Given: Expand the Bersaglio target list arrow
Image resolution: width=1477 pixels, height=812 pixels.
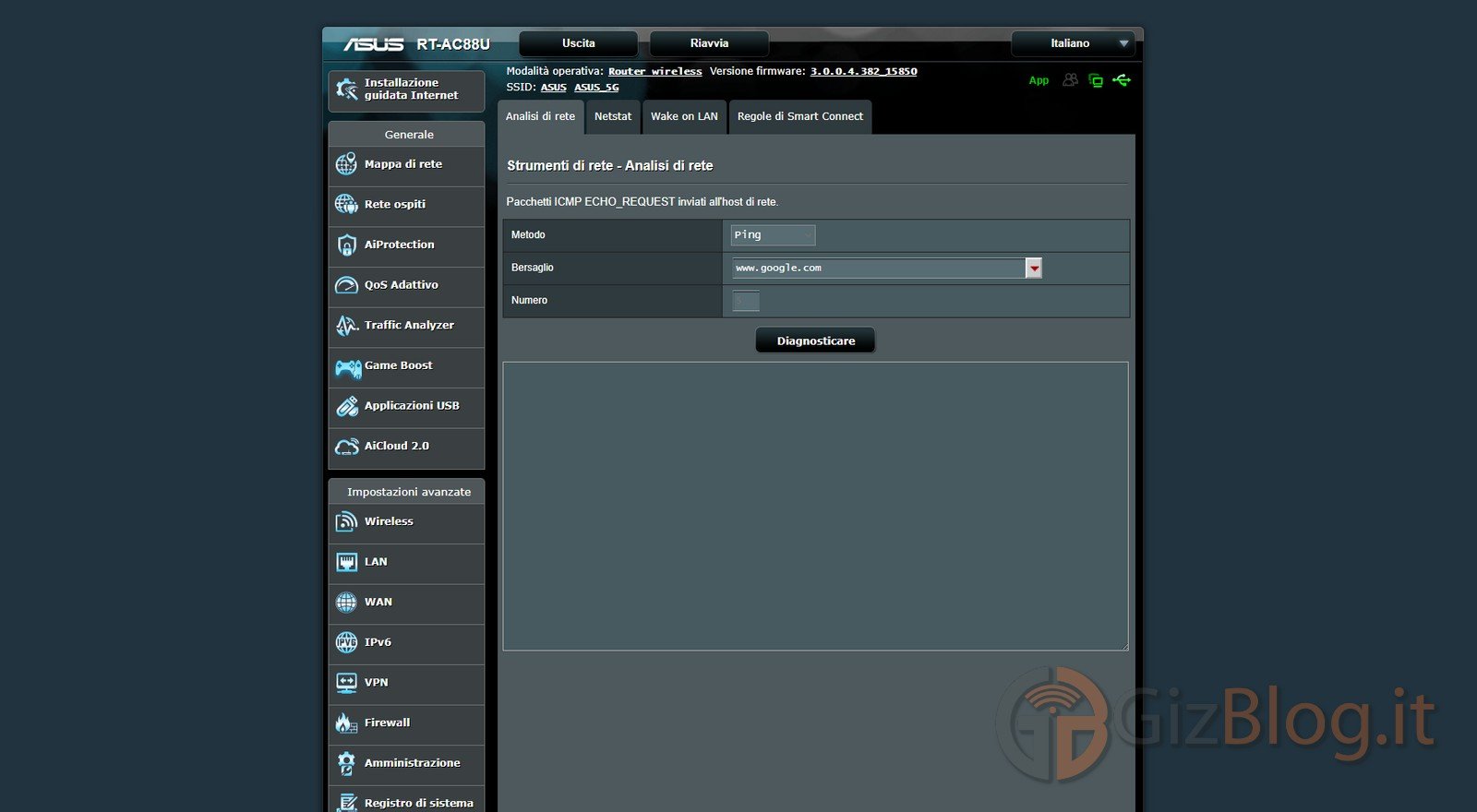Looking at the screenshot, I should [x=1034, y=269].
